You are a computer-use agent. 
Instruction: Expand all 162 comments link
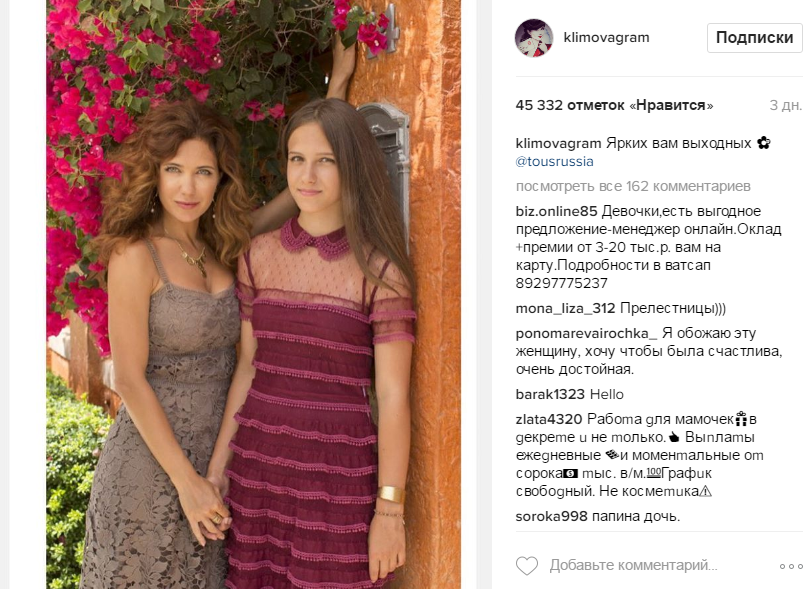(633, 186)
